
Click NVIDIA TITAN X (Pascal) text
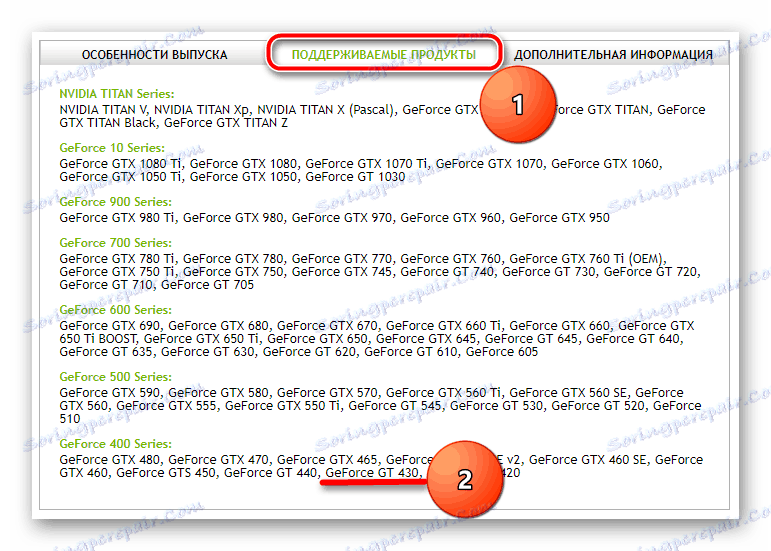click(326, 110)
